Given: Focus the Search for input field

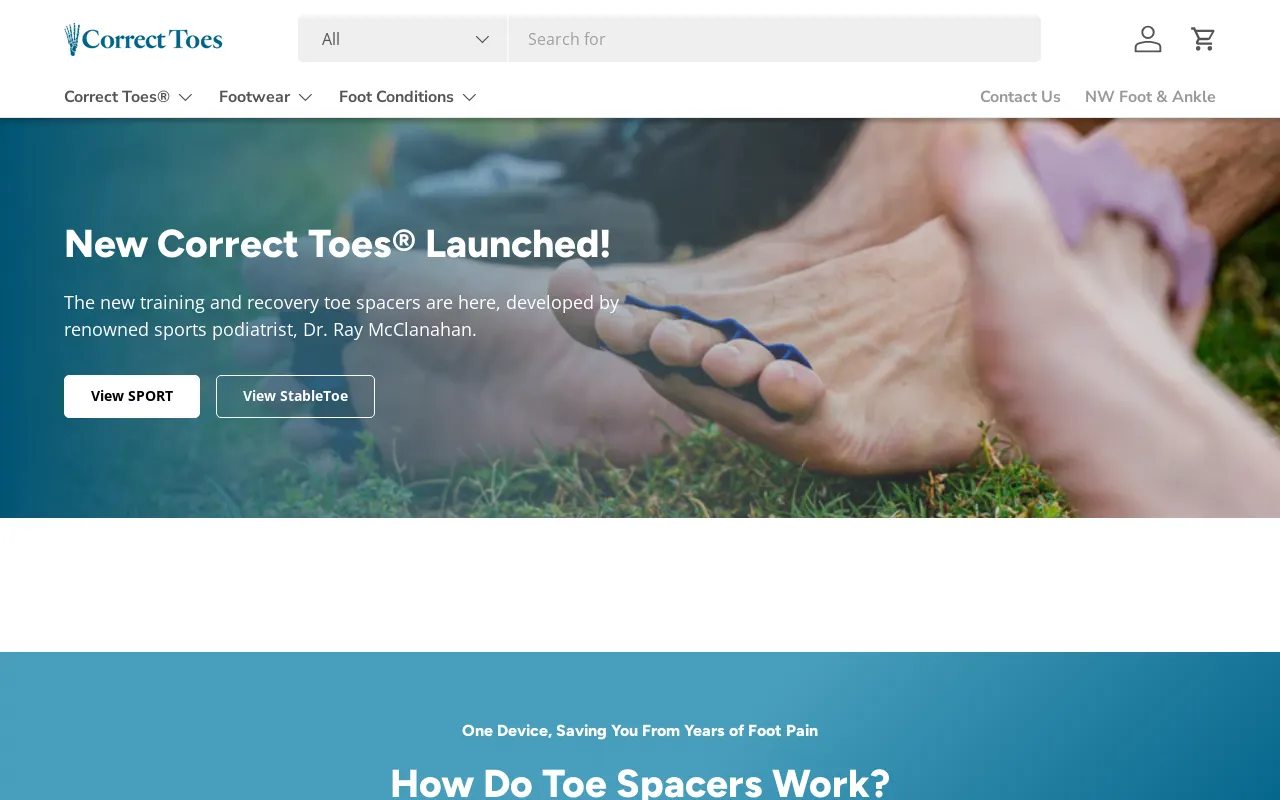Looking at the screenshot, I should pos(774,39).
